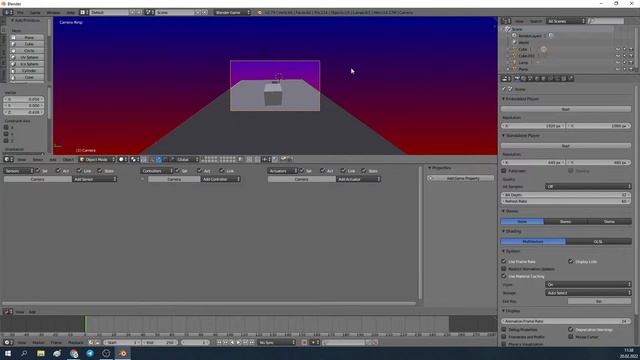This screenshot has width=640, height=360.
Task: Open the Object Mode dropdown
Action: [97, 160]
